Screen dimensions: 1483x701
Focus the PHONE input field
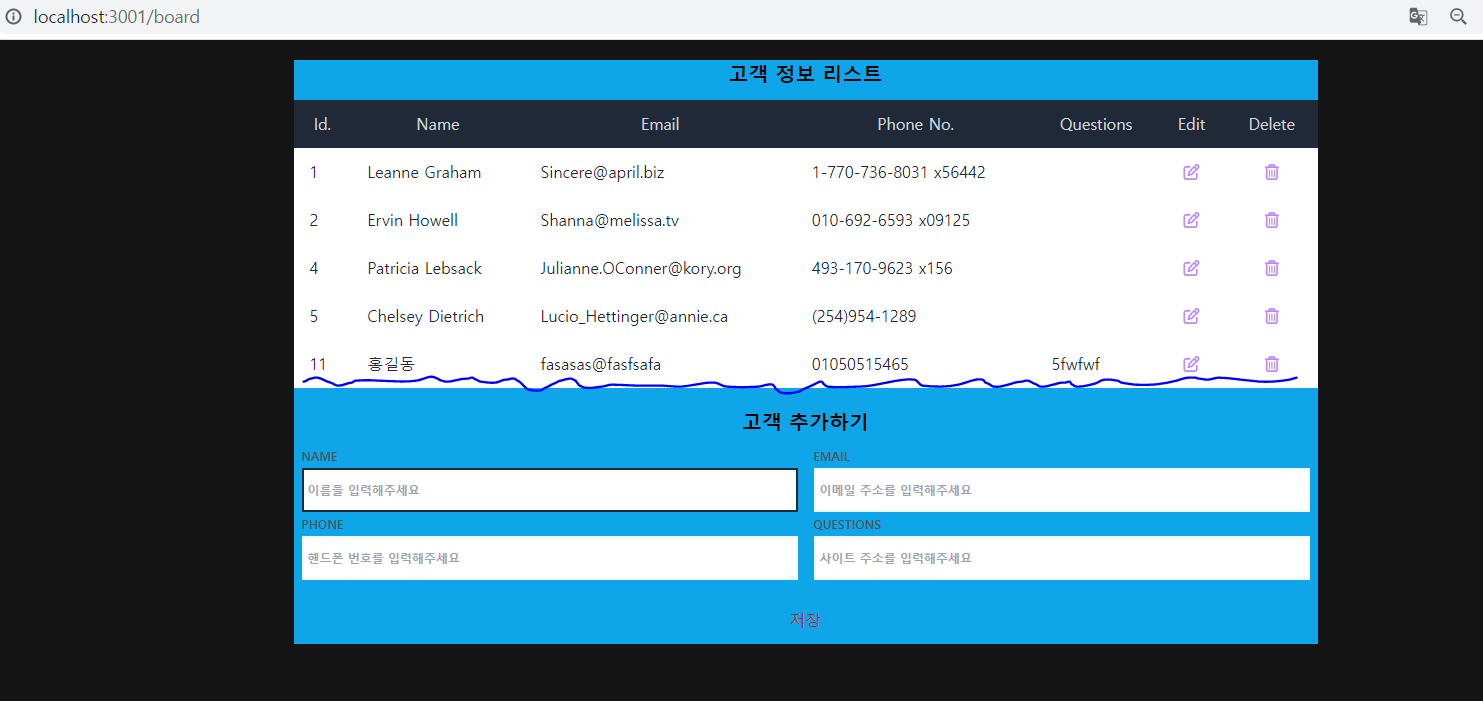(550, 558)
